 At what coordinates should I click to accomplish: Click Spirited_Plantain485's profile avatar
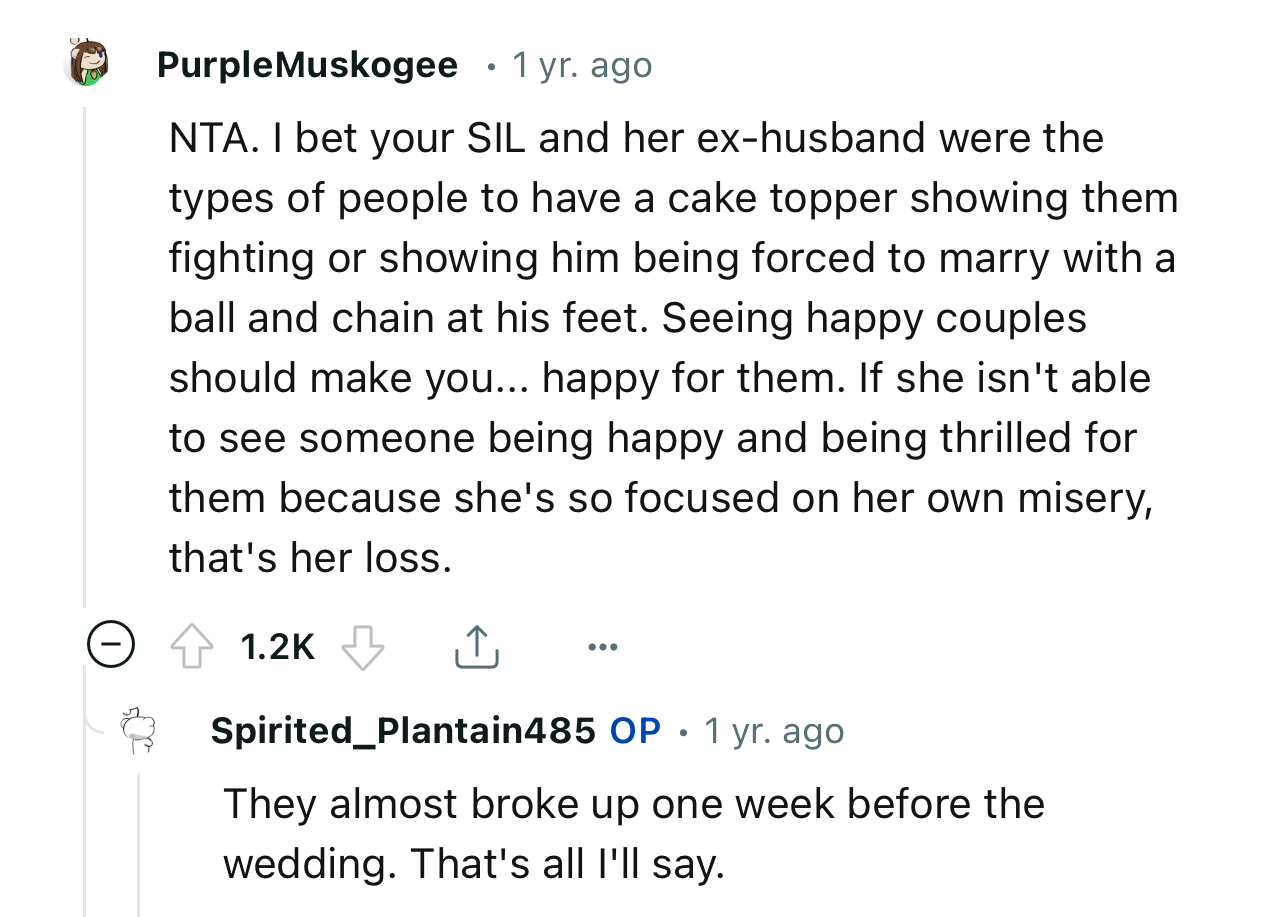click(140, 730)
